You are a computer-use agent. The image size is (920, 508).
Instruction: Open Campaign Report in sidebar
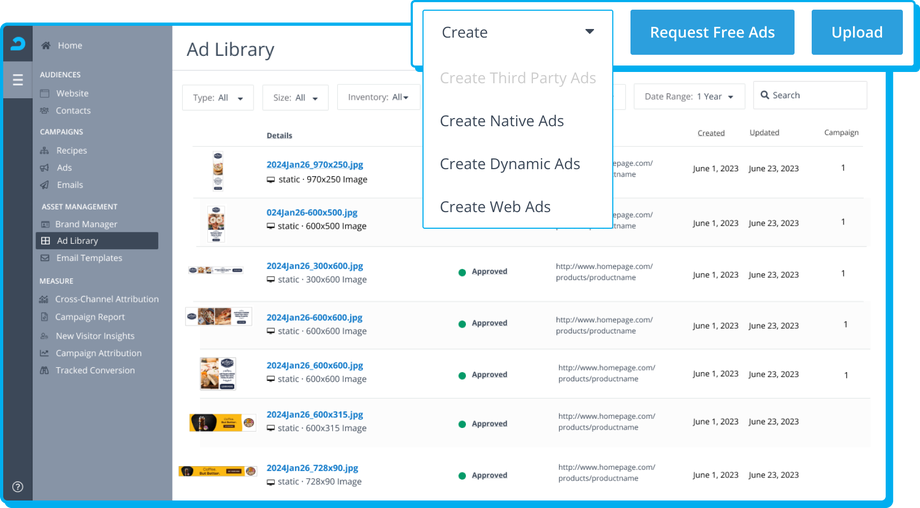(x=90, y=317)
